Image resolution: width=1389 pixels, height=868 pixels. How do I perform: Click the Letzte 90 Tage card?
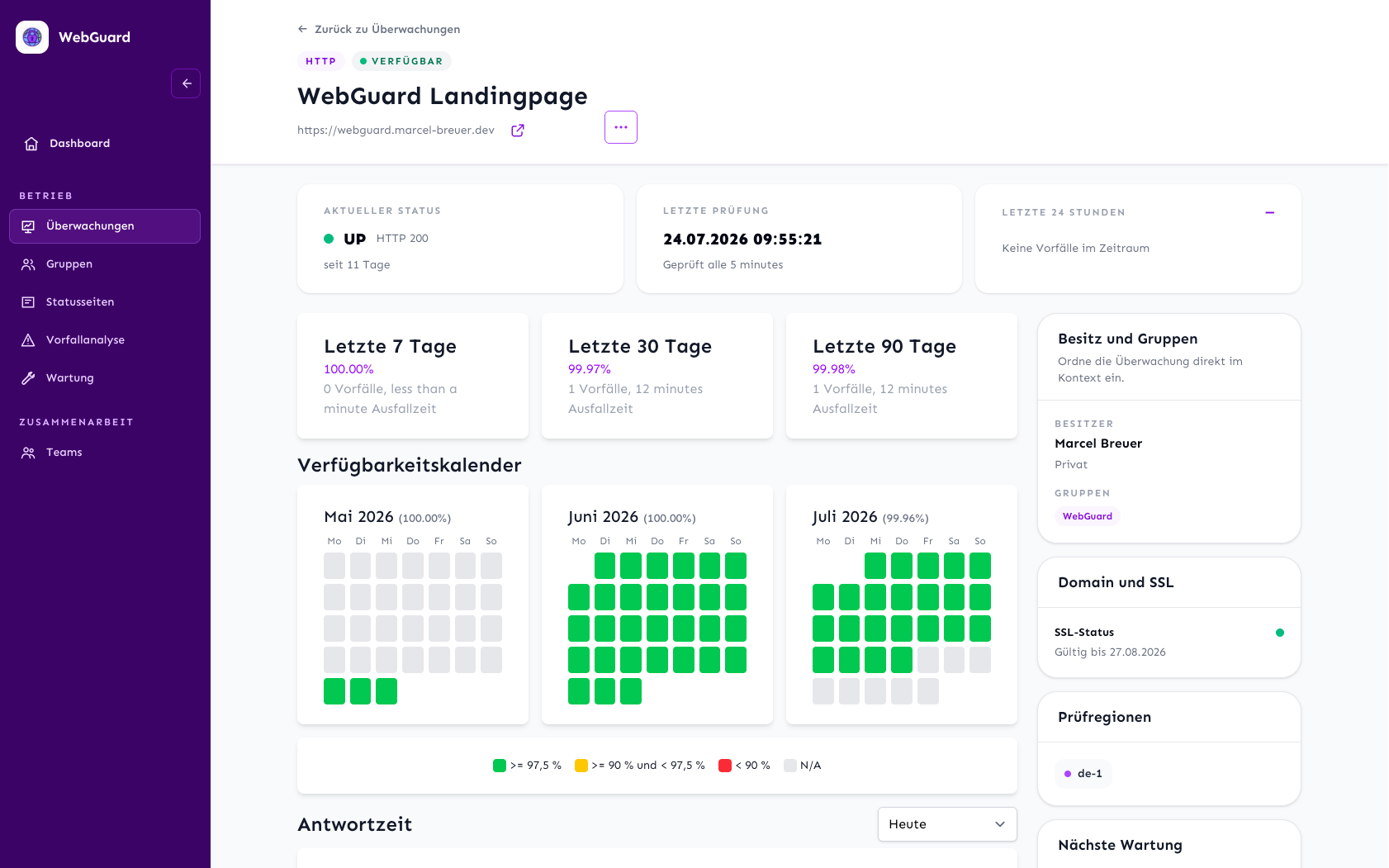coord(902,376)
